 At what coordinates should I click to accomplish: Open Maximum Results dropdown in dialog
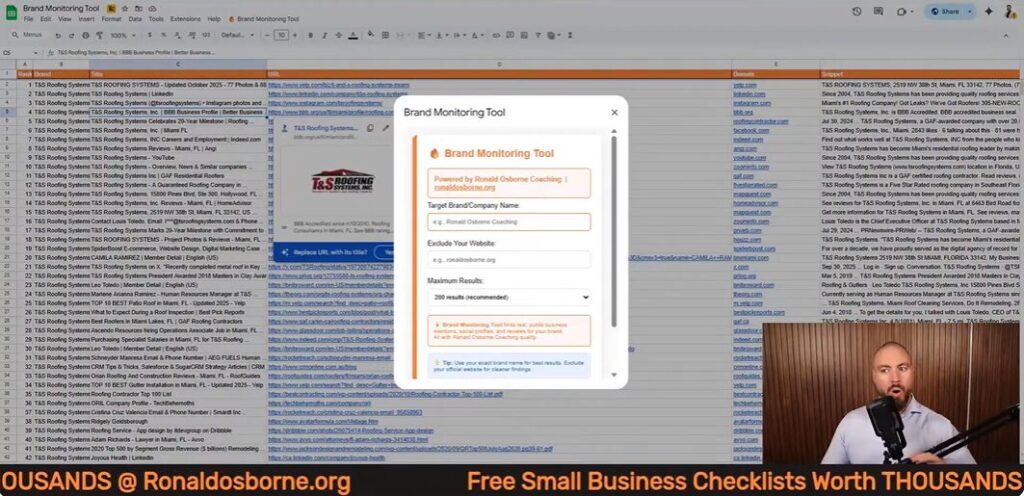click(x=509, y=297)
